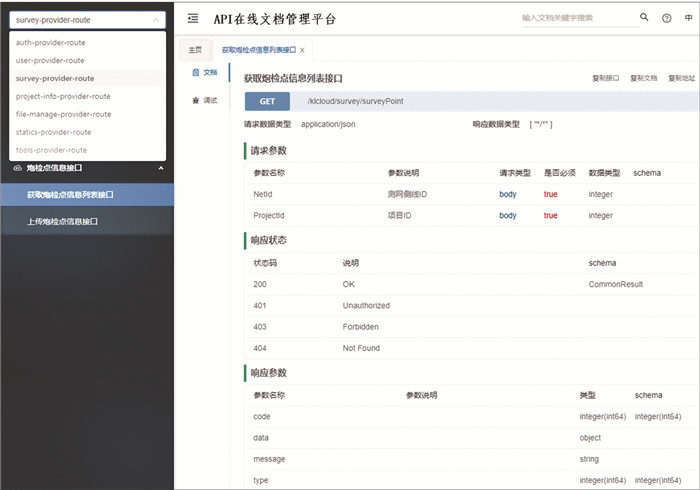The height and width of the screenshot is (490, 700).
Task: Click the sidebar collapse menu icon
Action: pyautogui.click(x=192, y=19)
